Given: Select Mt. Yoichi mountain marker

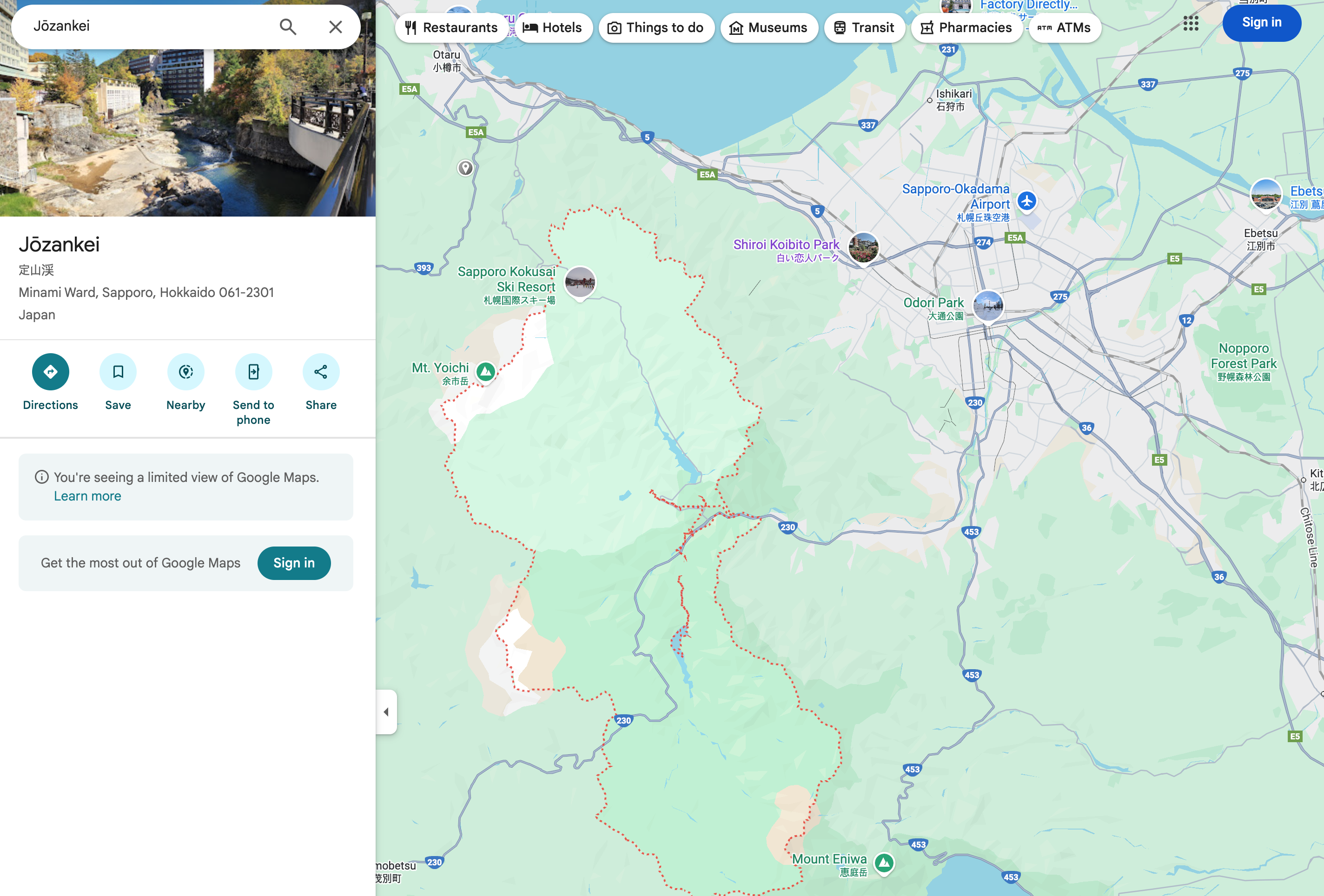Looking at the screenshot, I should [x=485, y=372].
